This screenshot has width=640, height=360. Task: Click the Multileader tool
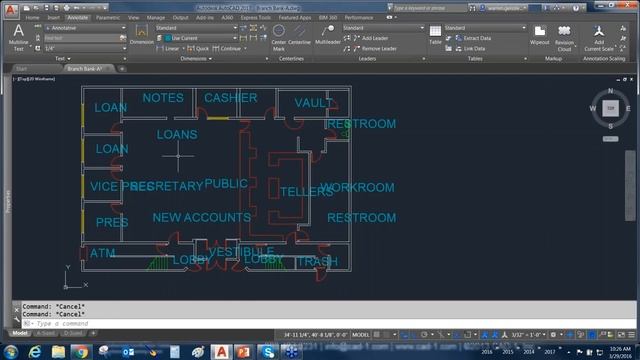click(328, 34)
